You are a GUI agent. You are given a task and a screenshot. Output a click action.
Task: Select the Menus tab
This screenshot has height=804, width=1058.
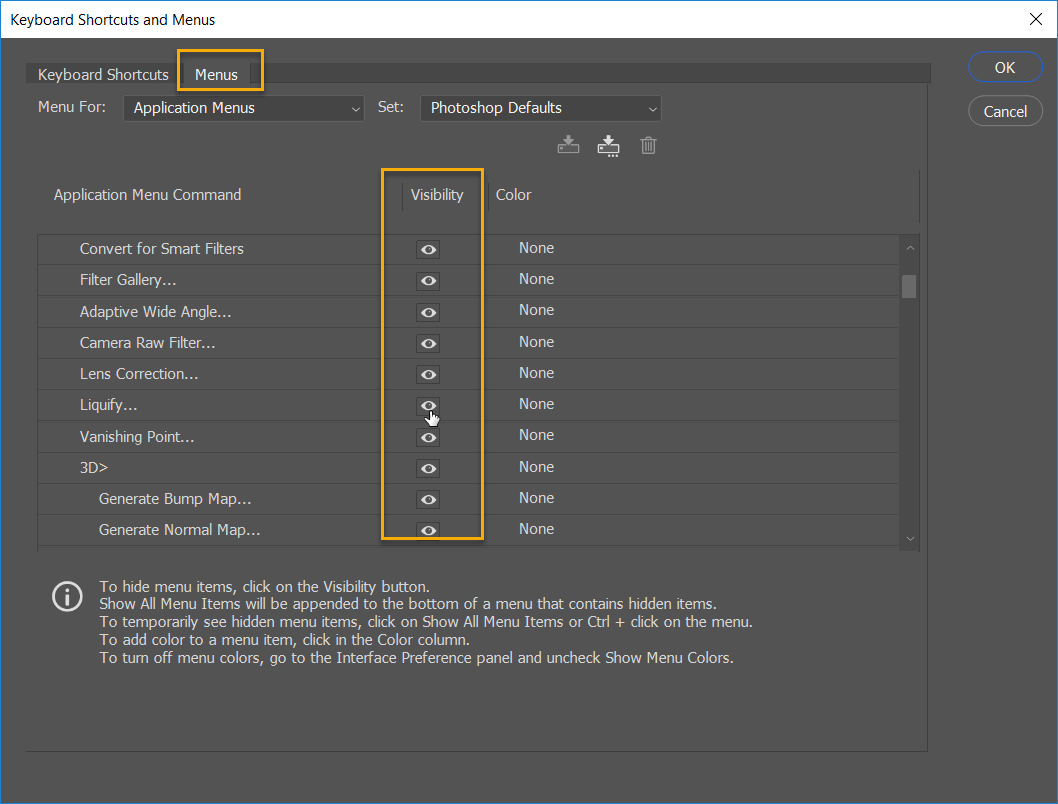point(216,73)
